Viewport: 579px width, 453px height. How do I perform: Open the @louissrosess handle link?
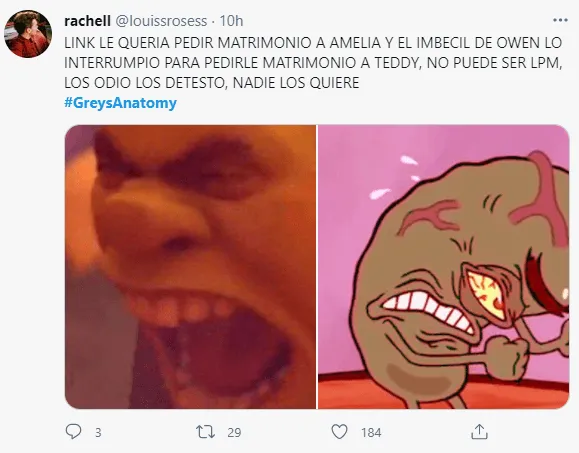(161, 21)
